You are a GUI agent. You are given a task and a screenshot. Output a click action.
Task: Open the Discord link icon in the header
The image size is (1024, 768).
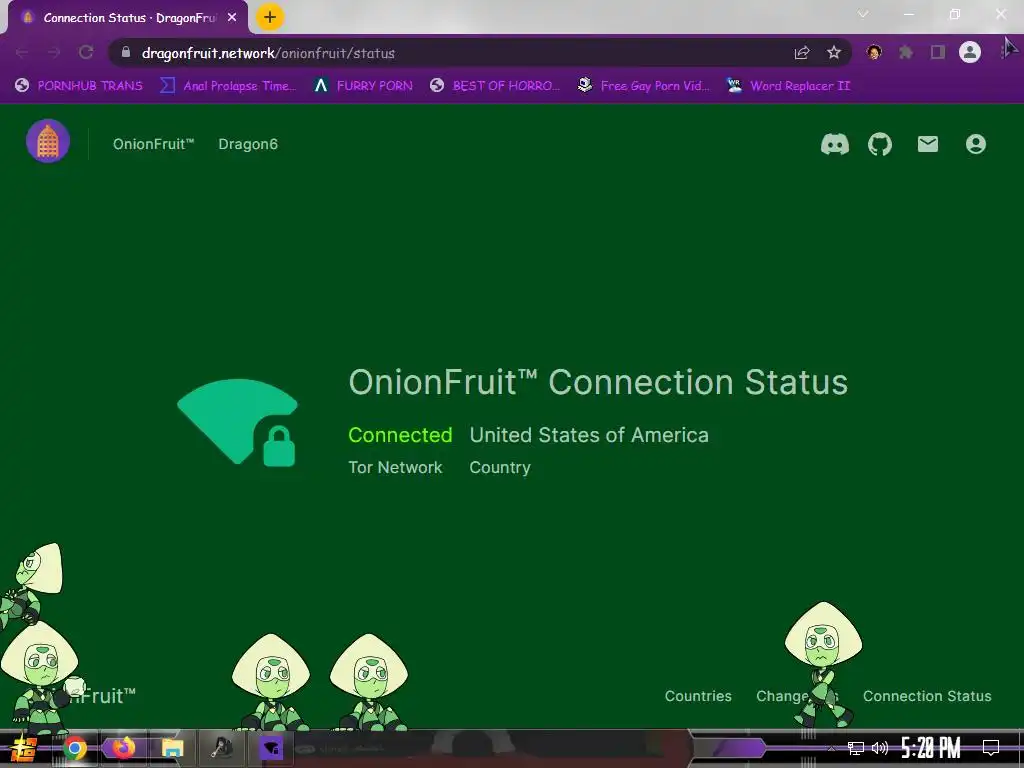(x=835, y=144)
